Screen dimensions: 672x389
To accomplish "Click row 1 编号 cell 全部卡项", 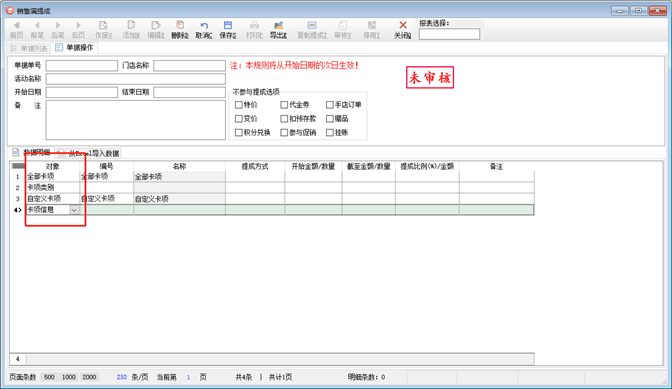I will (x=107, y=177).
